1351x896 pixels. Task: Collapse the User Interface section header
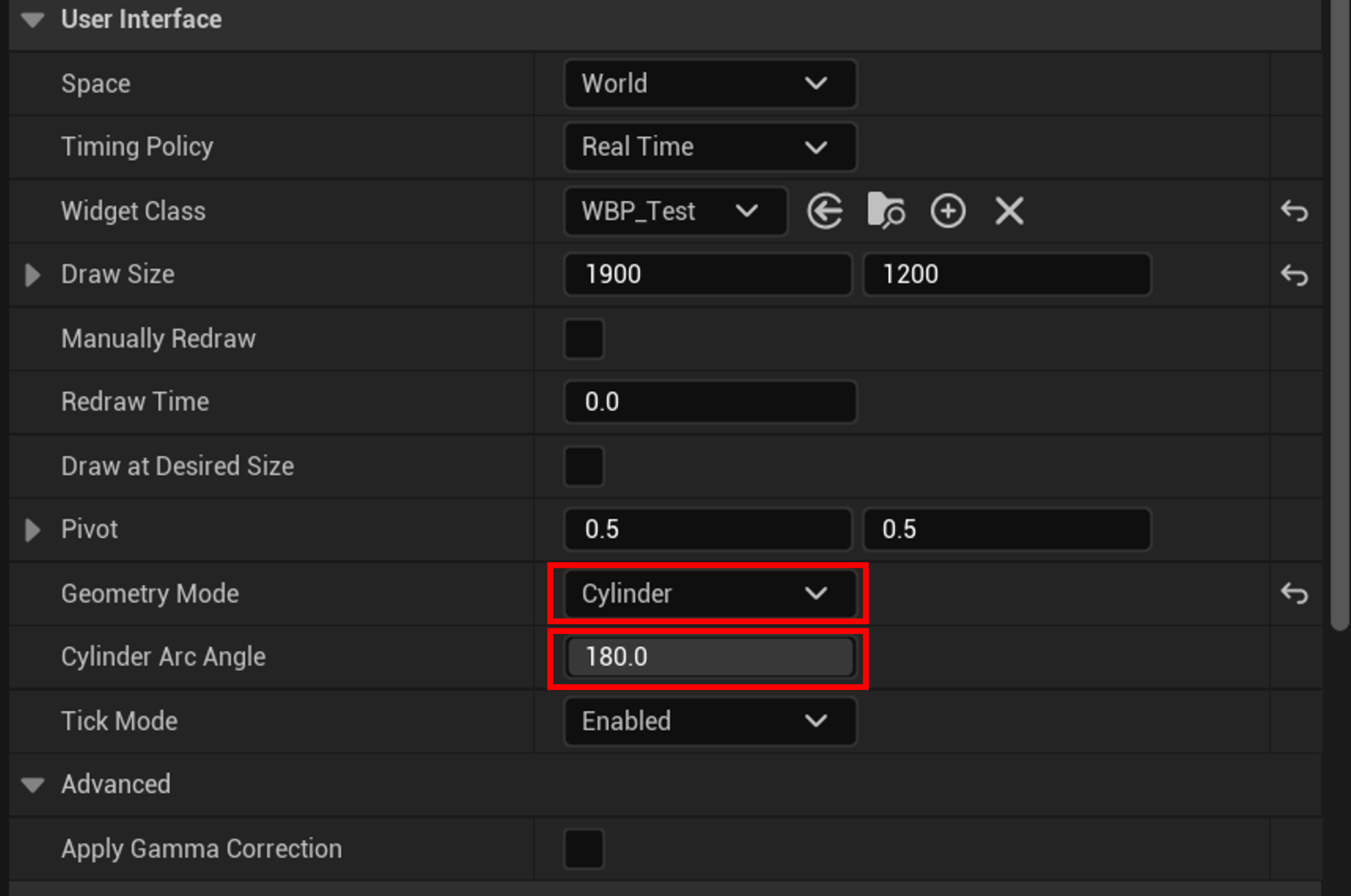coord(32,20)
